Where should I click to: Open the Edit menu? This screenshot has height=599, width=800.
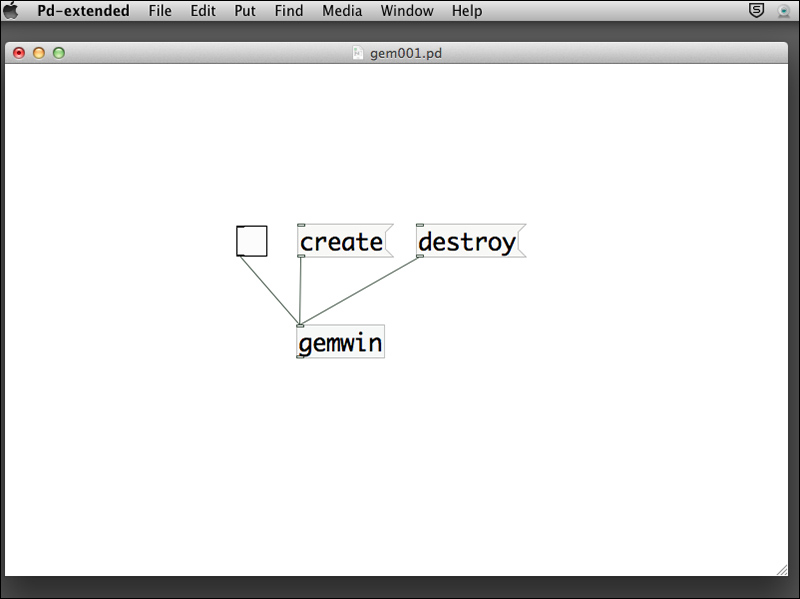coord(203,11)
